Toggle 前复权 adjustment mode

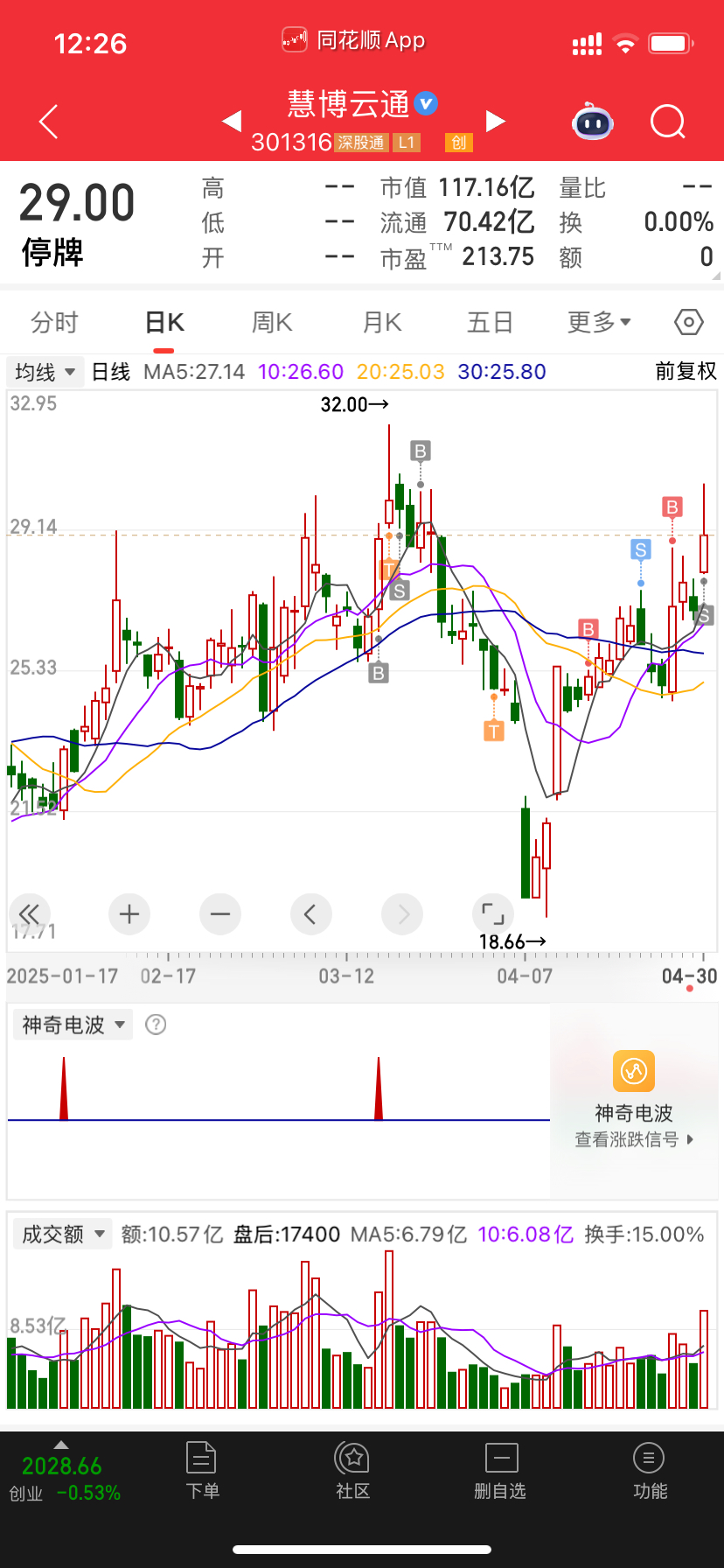pos(686,372)
